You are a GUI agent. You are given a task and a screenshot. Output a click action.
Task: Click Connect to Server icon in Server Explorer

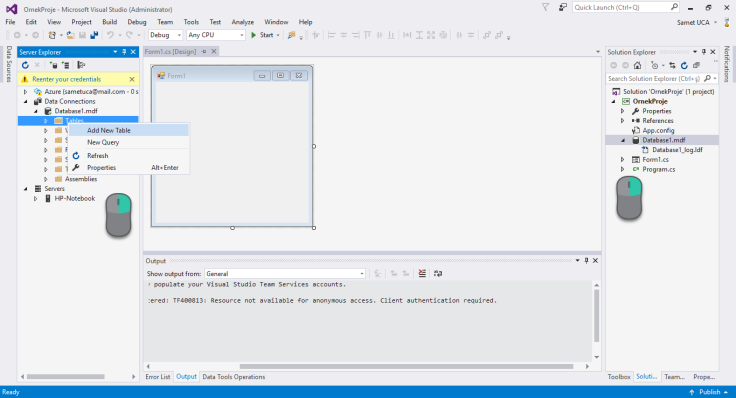[66, 65]
